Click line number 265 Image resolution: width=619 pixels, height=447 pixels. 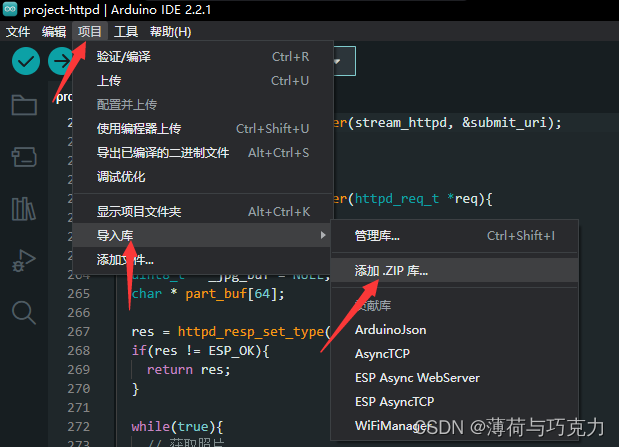(79, 293)
